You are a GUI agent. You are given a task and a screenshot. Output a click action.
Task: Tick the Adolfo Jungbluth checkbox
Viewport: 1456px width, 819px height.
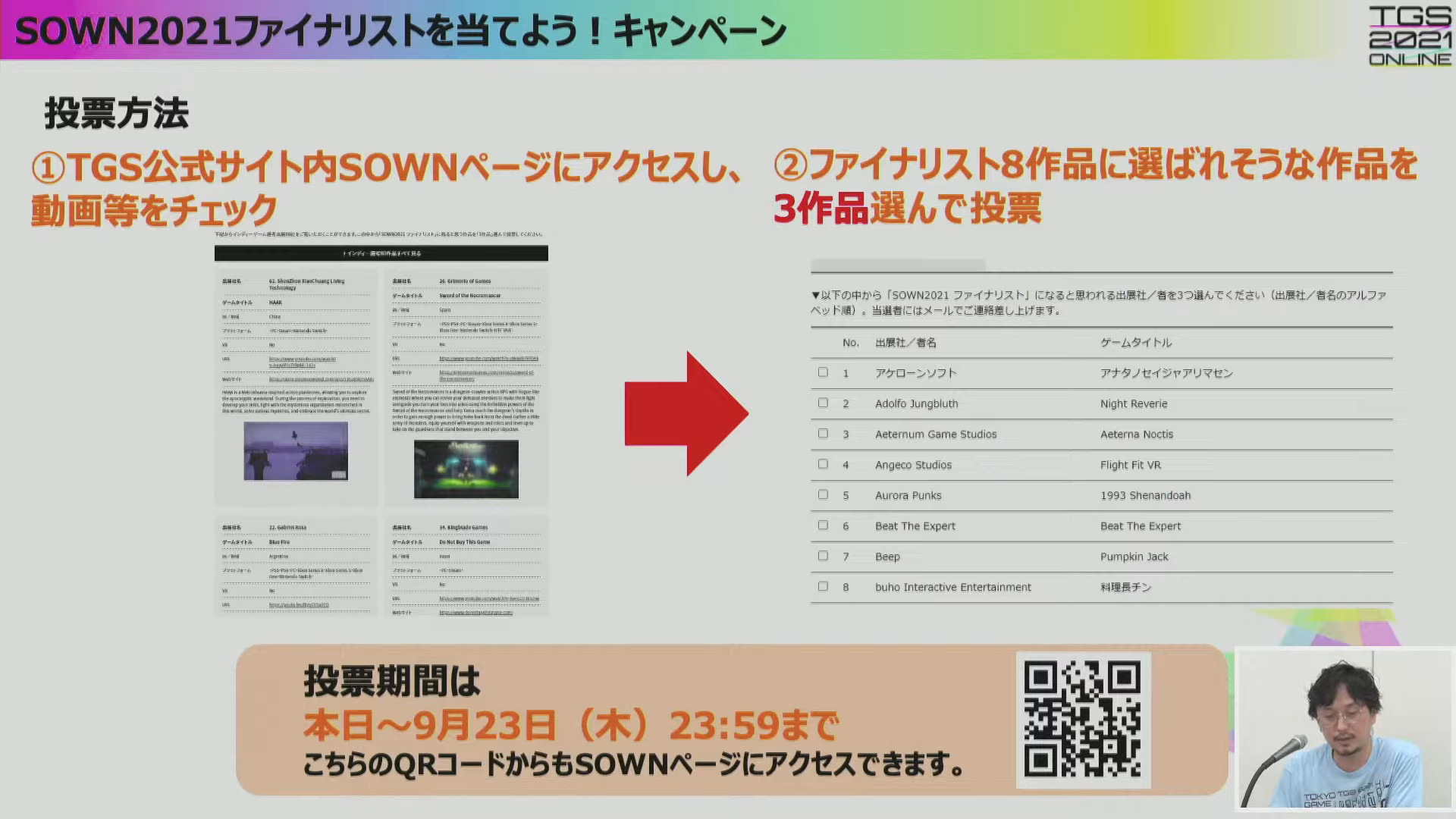823,403
